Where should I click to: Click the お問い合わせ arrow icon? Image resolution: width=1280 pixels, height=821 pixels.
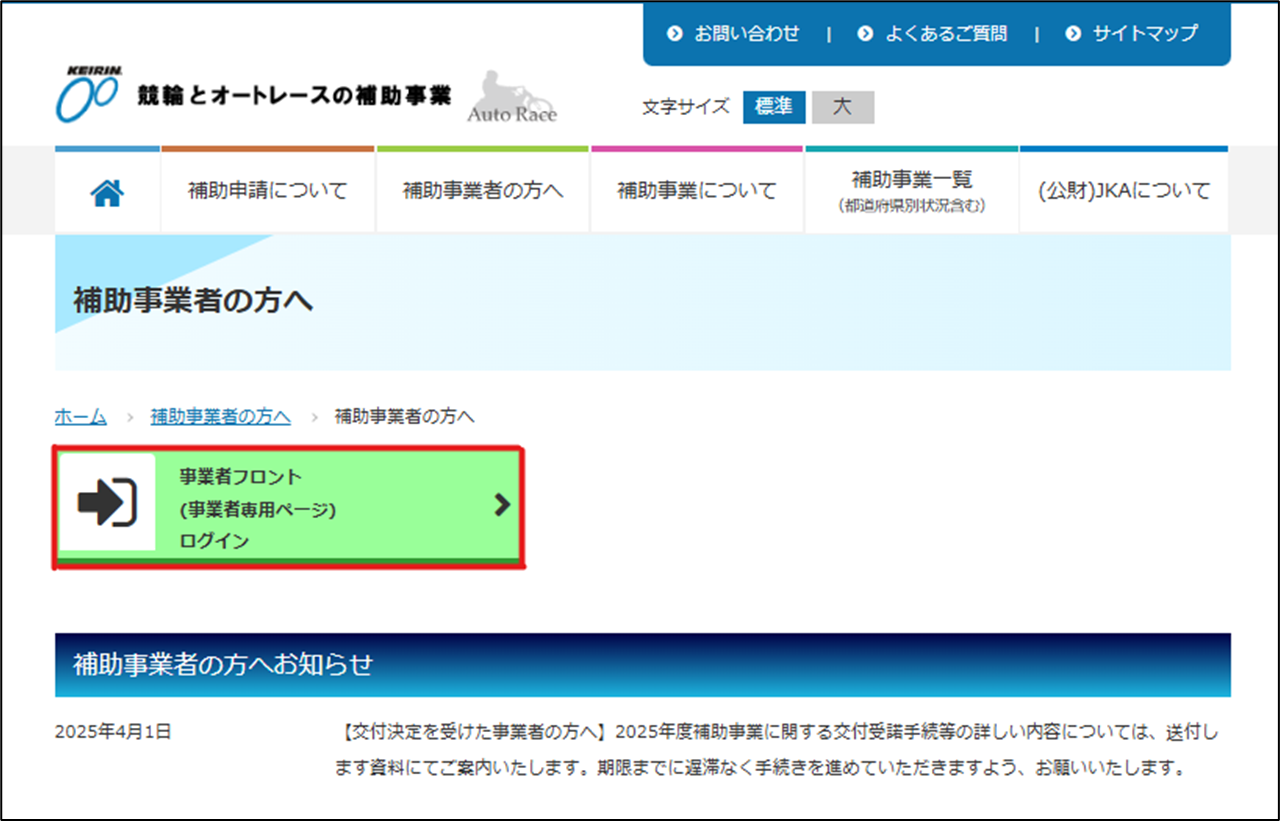click(675, 34)
